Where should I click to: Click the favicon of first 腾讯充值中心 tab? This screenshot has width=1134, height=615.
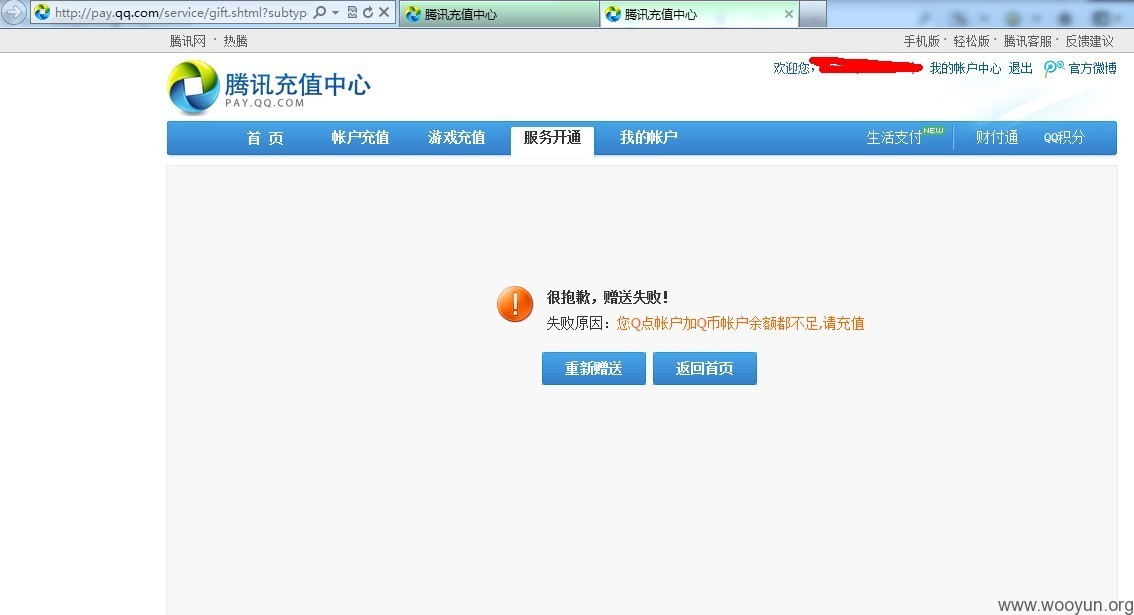413,14
